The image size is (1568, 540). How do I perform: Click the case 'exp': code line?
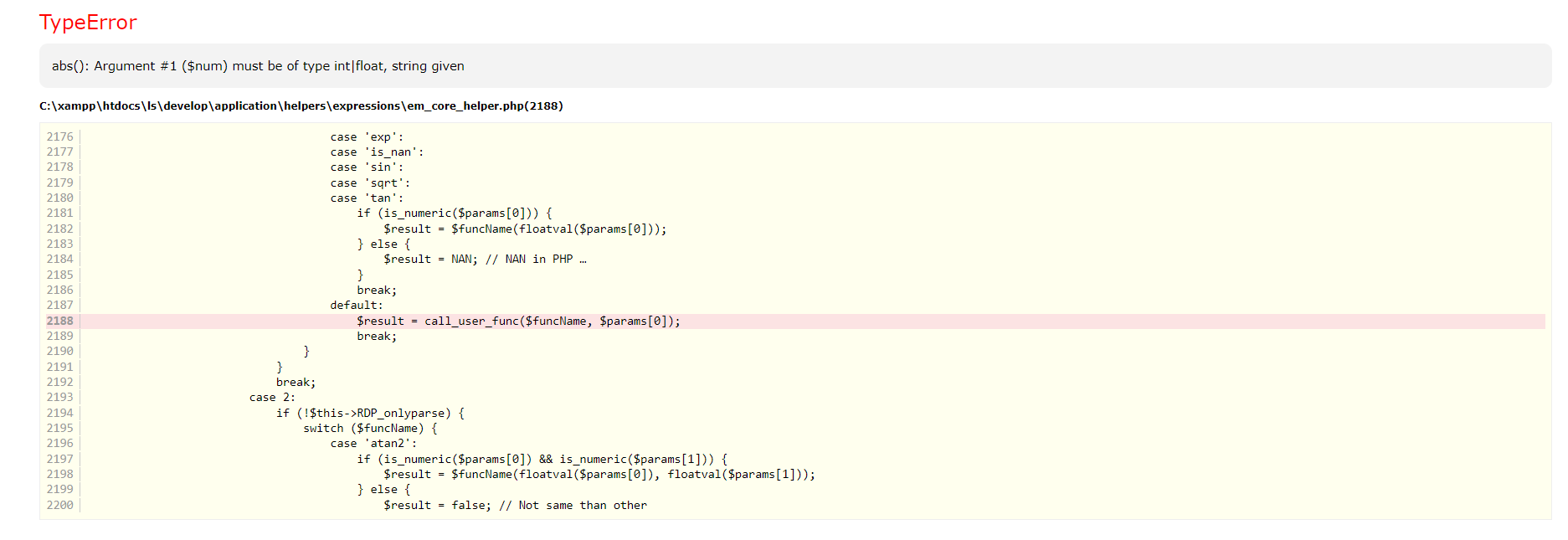pos(367,137)
